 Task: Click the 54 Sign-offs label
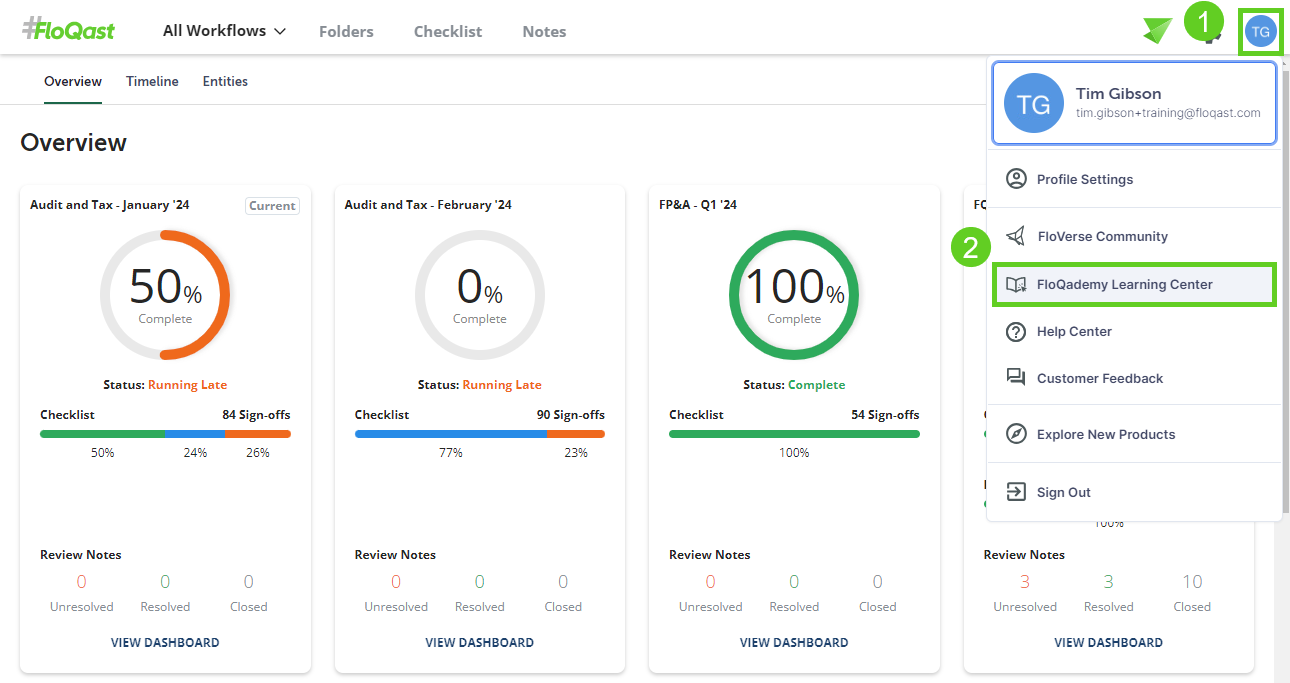(x=885, y=414)
